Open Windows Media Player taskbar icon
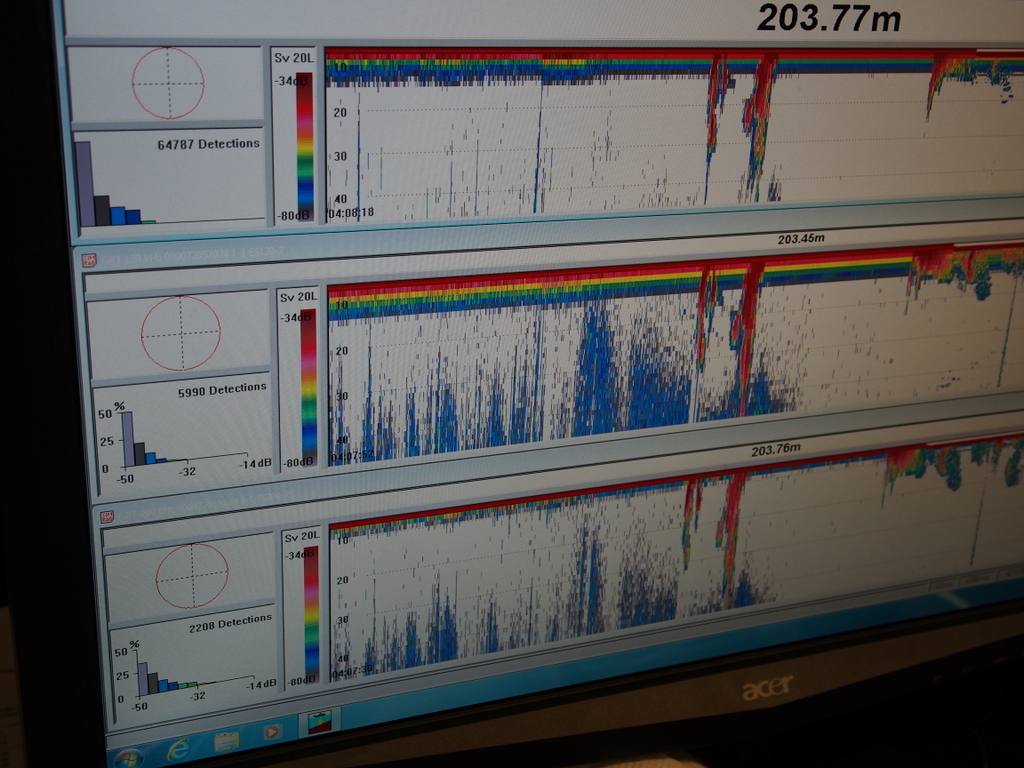 point(271,732)
